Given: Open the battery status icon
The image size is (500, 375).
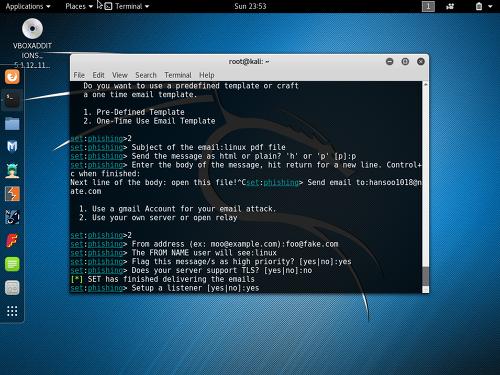Looking at the screenshot, I should [x=479, y=6].
